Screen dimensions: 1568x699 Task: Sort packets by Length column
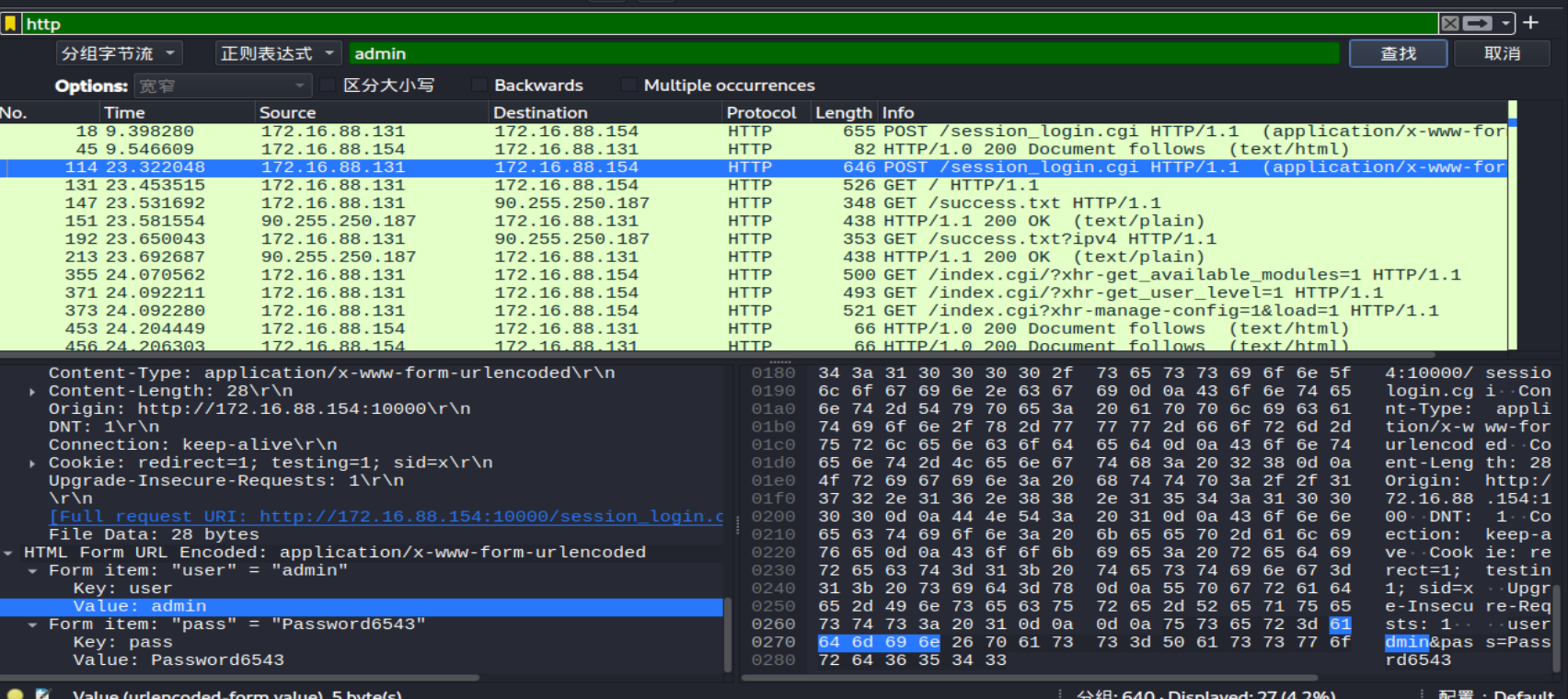coord(843,112)
